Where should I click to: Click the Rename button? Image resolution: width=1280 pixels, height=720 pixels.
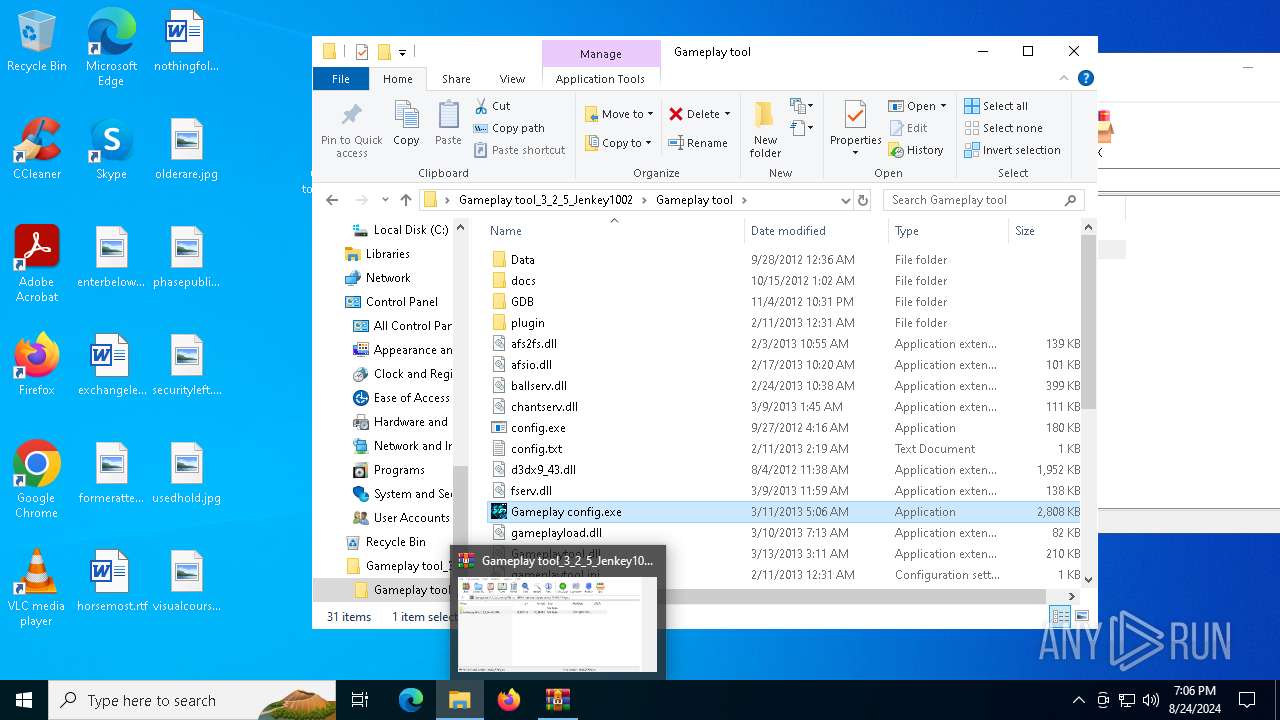(698, 143)
